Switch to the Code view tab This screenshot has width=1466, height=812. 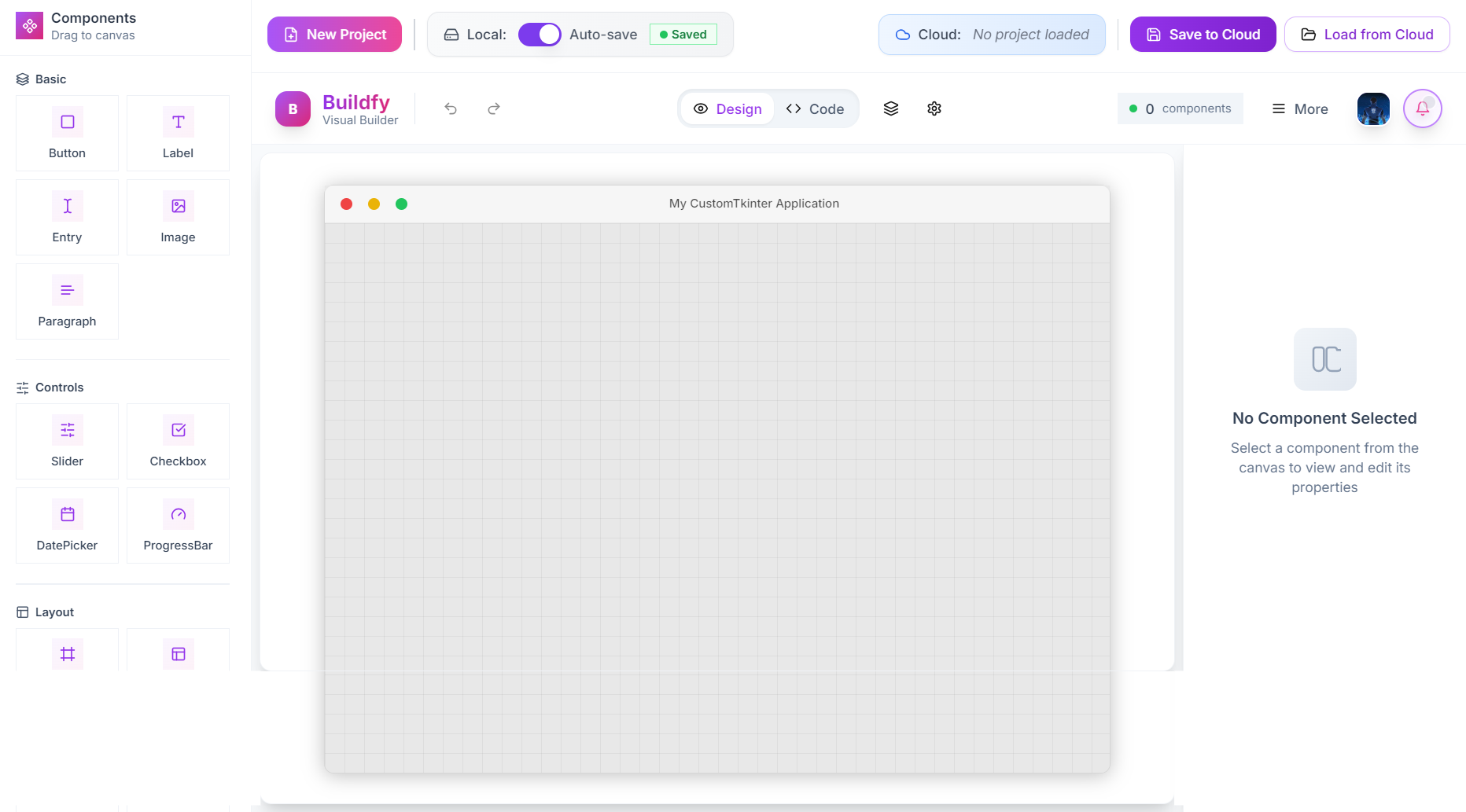click(816, 108)
